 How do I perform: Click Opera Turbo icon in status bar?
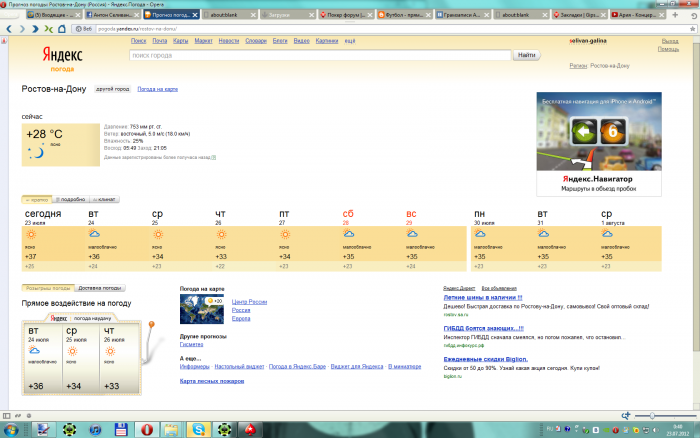[x=29, y=416]
